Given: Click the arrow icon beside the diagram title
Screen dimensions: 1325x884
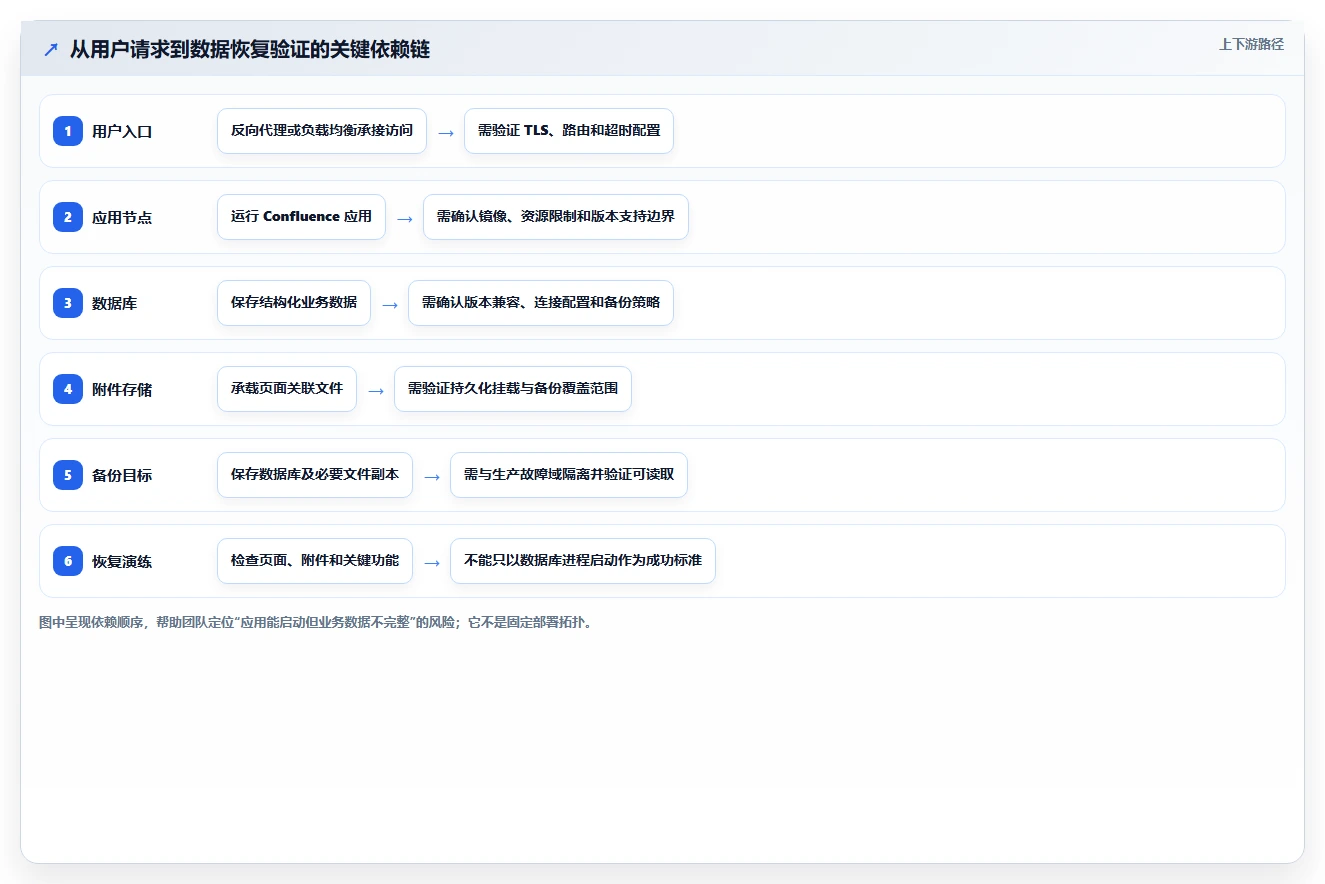Looking at the screenshot, I should (50, 49).
